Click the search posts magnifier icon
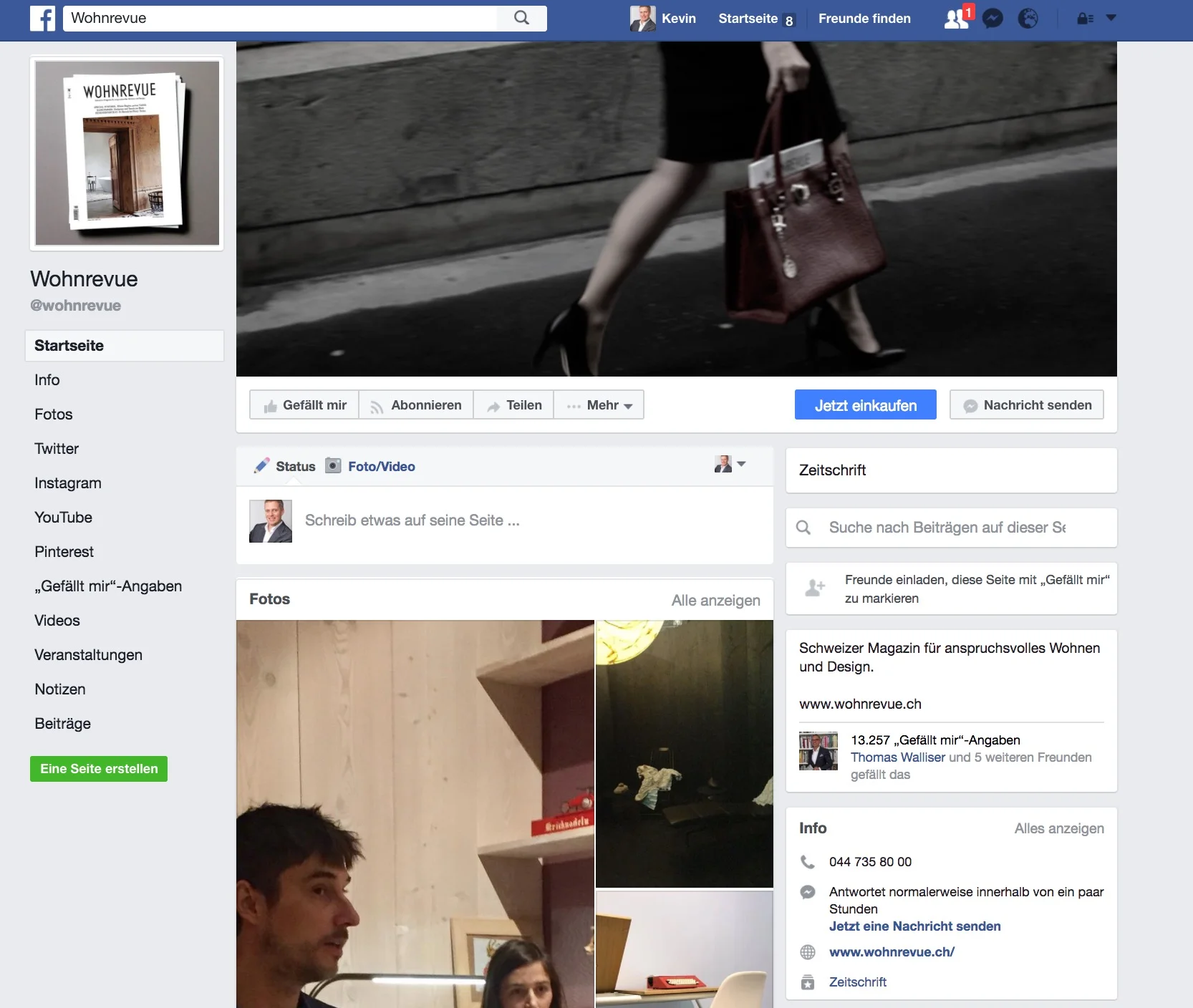The width and height of the screenshot is (1193, 1008). pos(803,528)
